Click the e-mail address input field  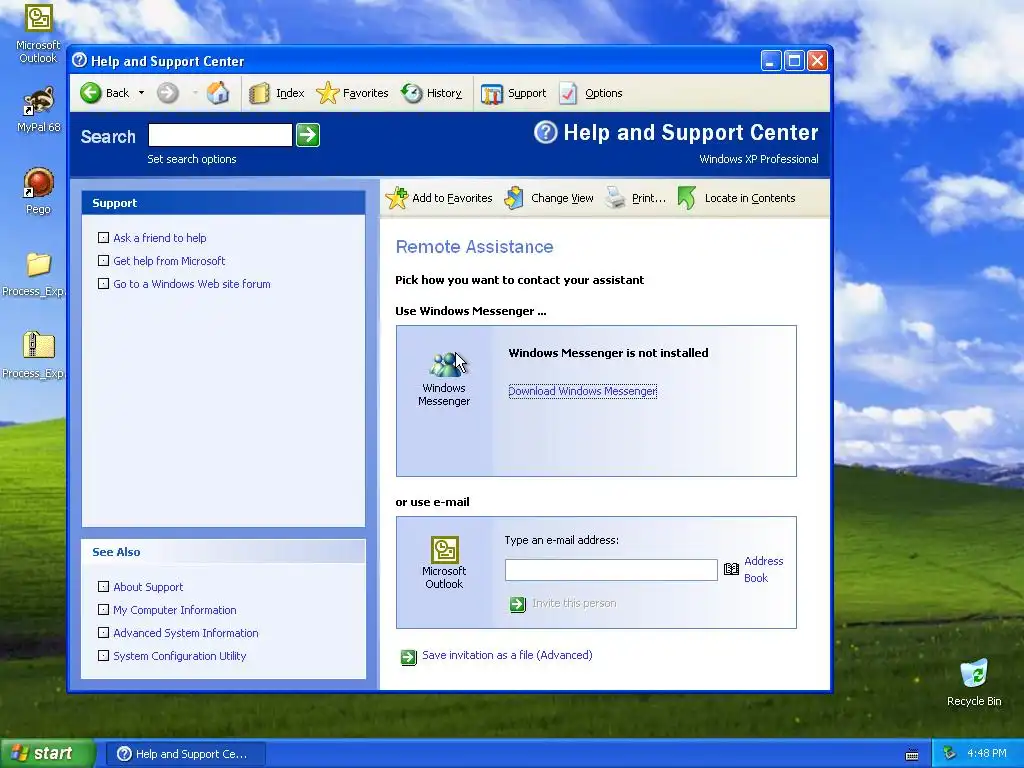tap(611, 569)
